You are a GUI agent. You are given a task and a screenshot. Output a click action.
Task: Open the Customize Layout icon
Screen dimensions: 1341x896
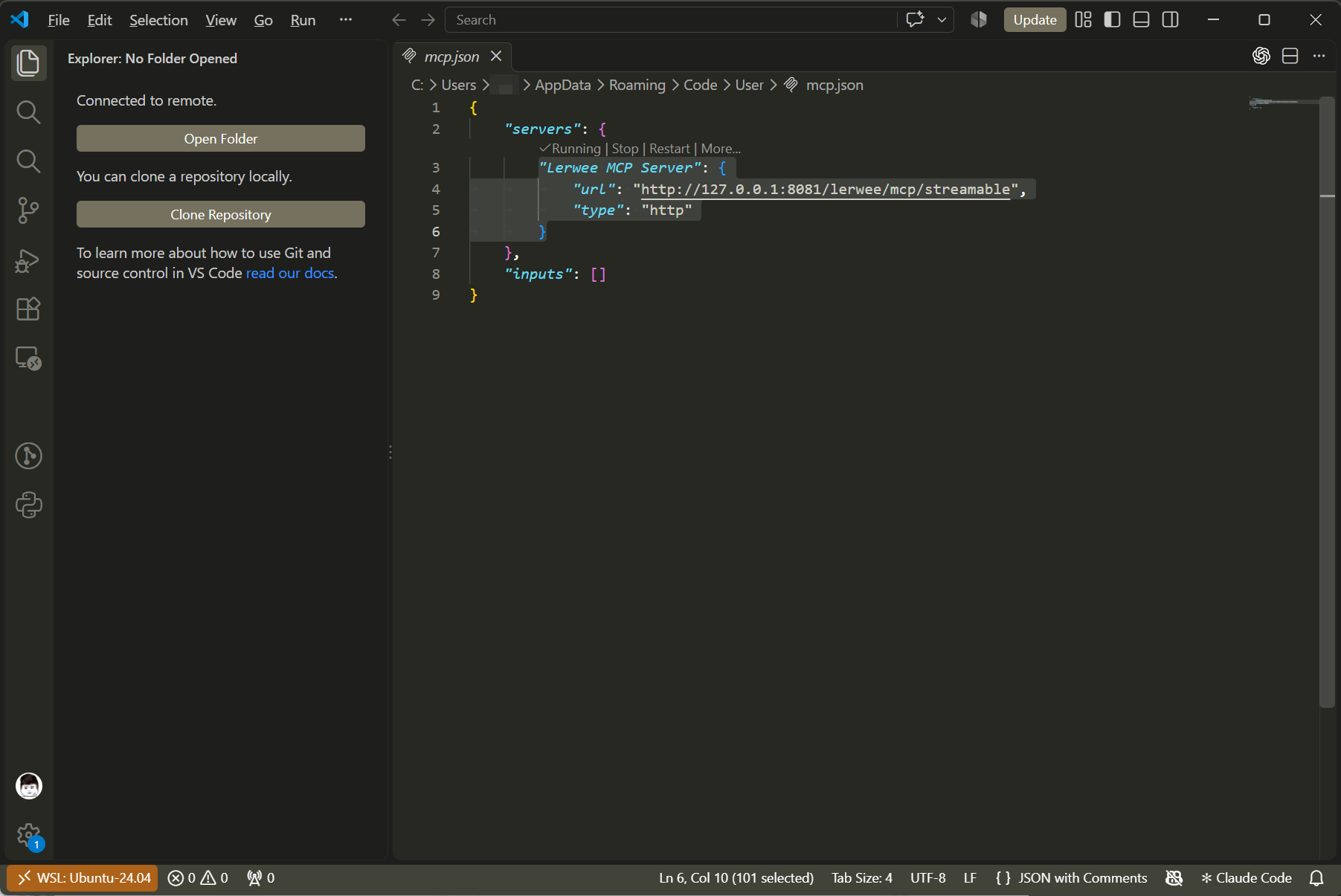coord(1084,20)
